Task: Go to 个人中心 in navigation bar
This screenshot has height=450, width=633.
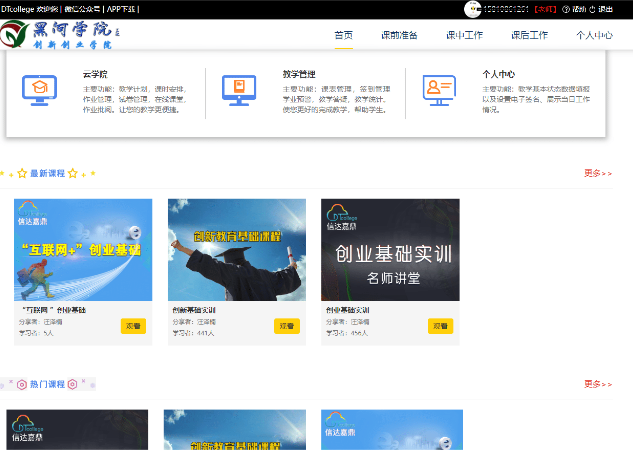Action: (x=594, y=36)
